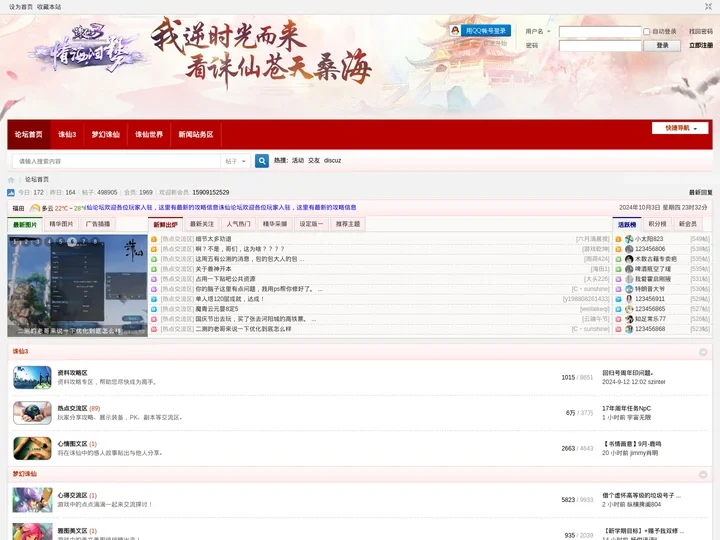This screenshot has height=540, width=720.
Task: Click the hot search term discuz
Action: pos(332,161)
